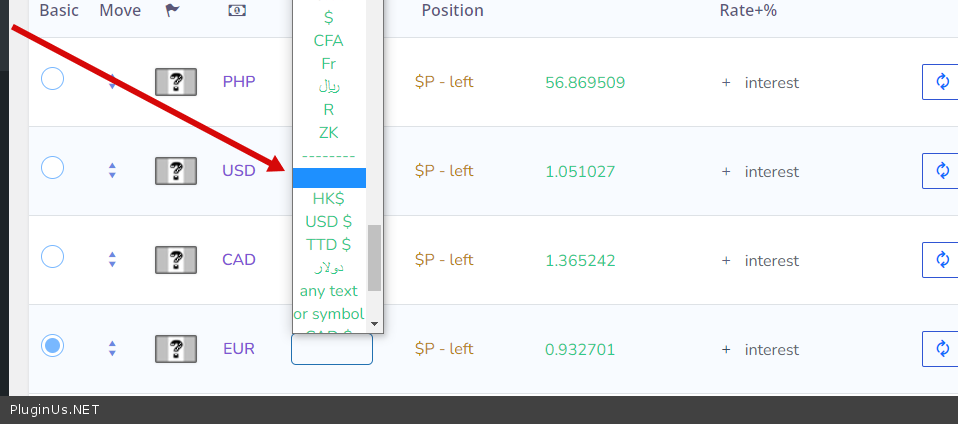Viewport: 958px width, 424px height.
Task: Set USD as the basic currency
Action: click(53, 168)
